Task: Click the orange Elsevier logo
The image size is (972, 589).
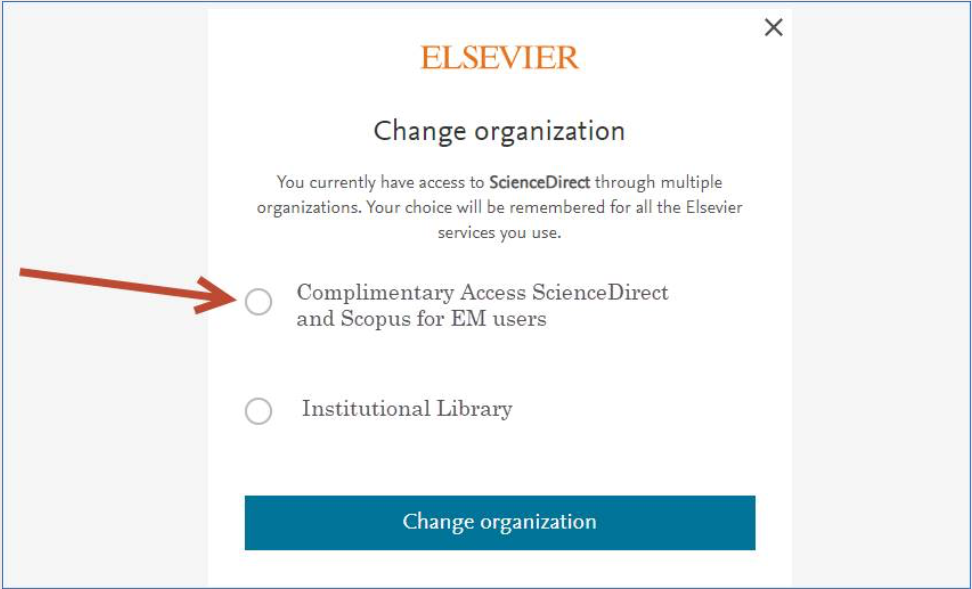Action: 500,58
